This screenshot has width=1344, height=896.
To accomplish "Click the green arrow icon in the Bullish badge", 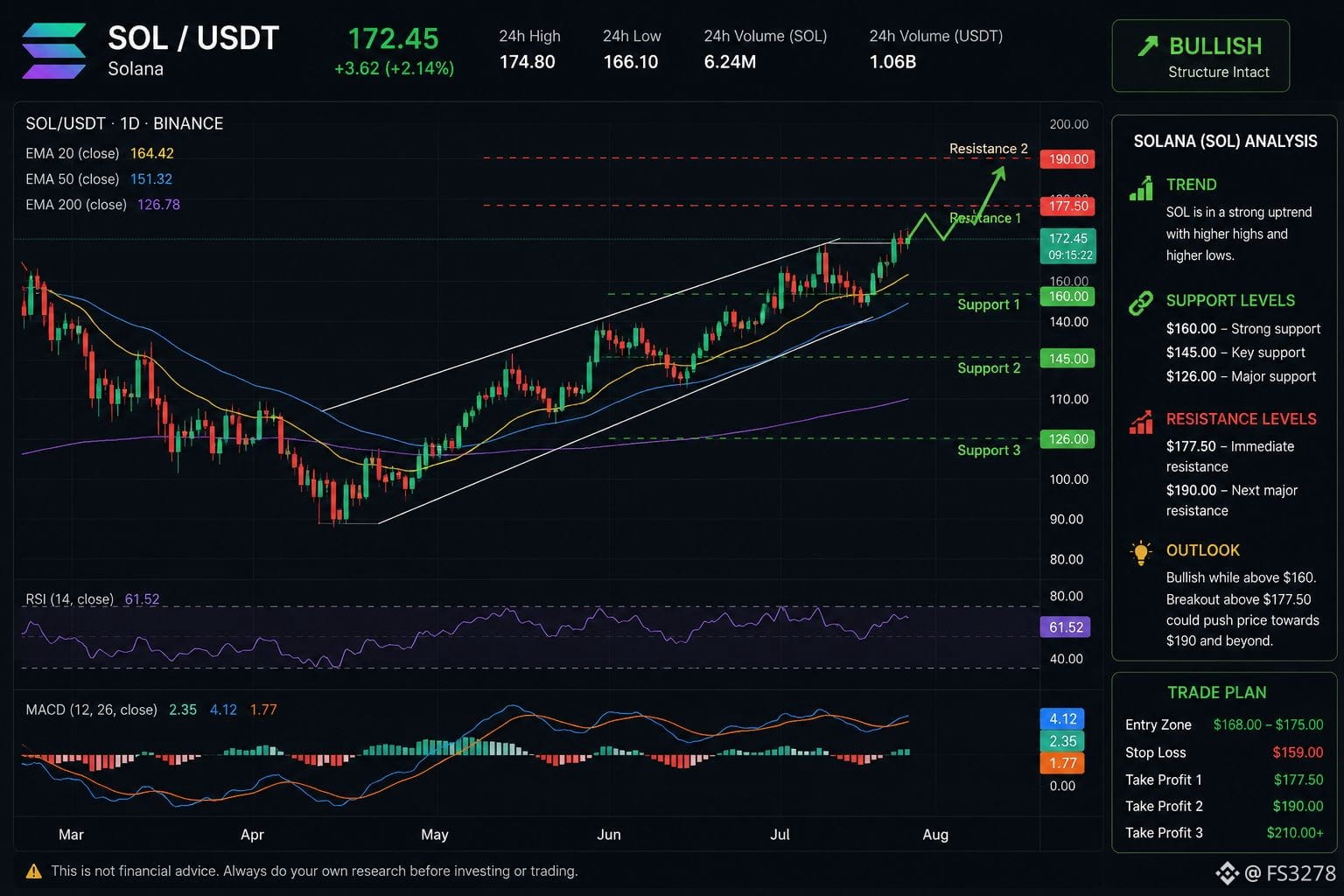I will pyautogui.click(x=1148, y=46).
